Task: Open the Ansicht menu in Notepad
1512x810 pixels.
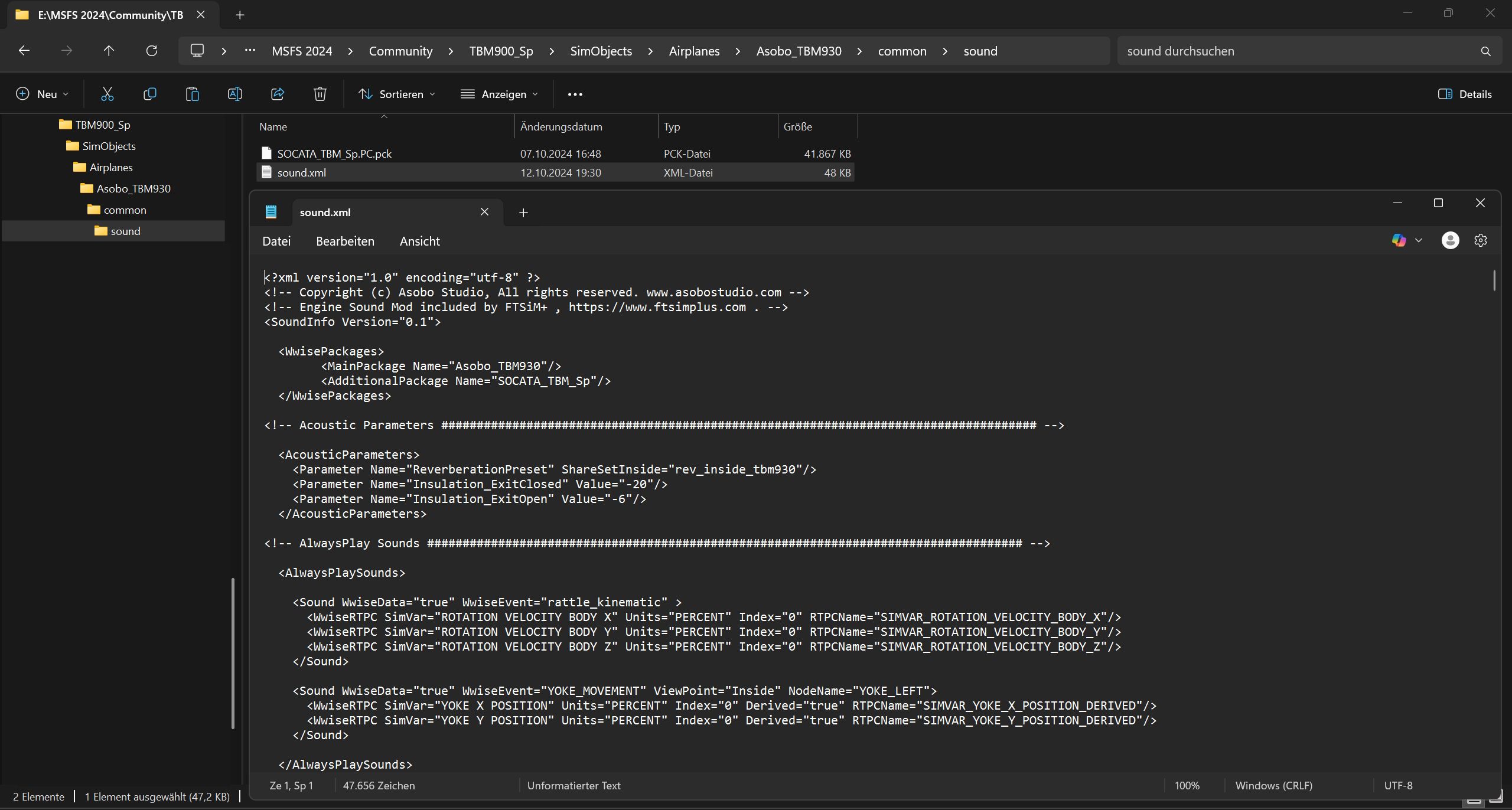Action: point(419,241)
